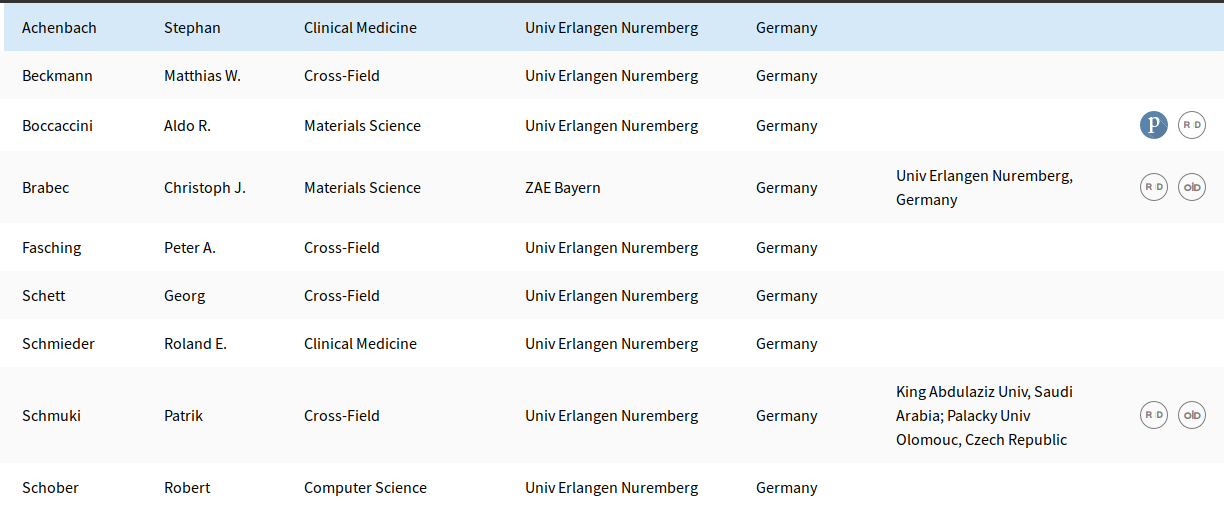Select first name Christoph J.
The image size is (1224, 509).
pyautogui.click(x=204, y=188)
